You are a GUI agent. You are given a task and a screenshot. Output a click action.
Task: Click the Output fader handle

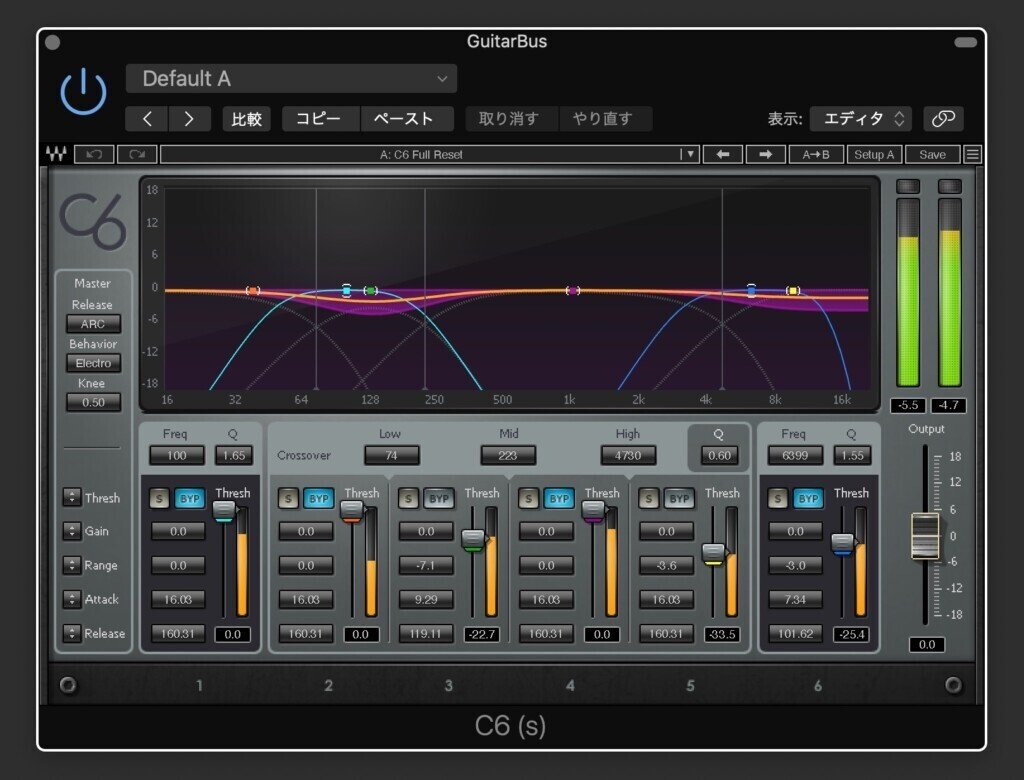pyautogui.click(x=925, y=536)
